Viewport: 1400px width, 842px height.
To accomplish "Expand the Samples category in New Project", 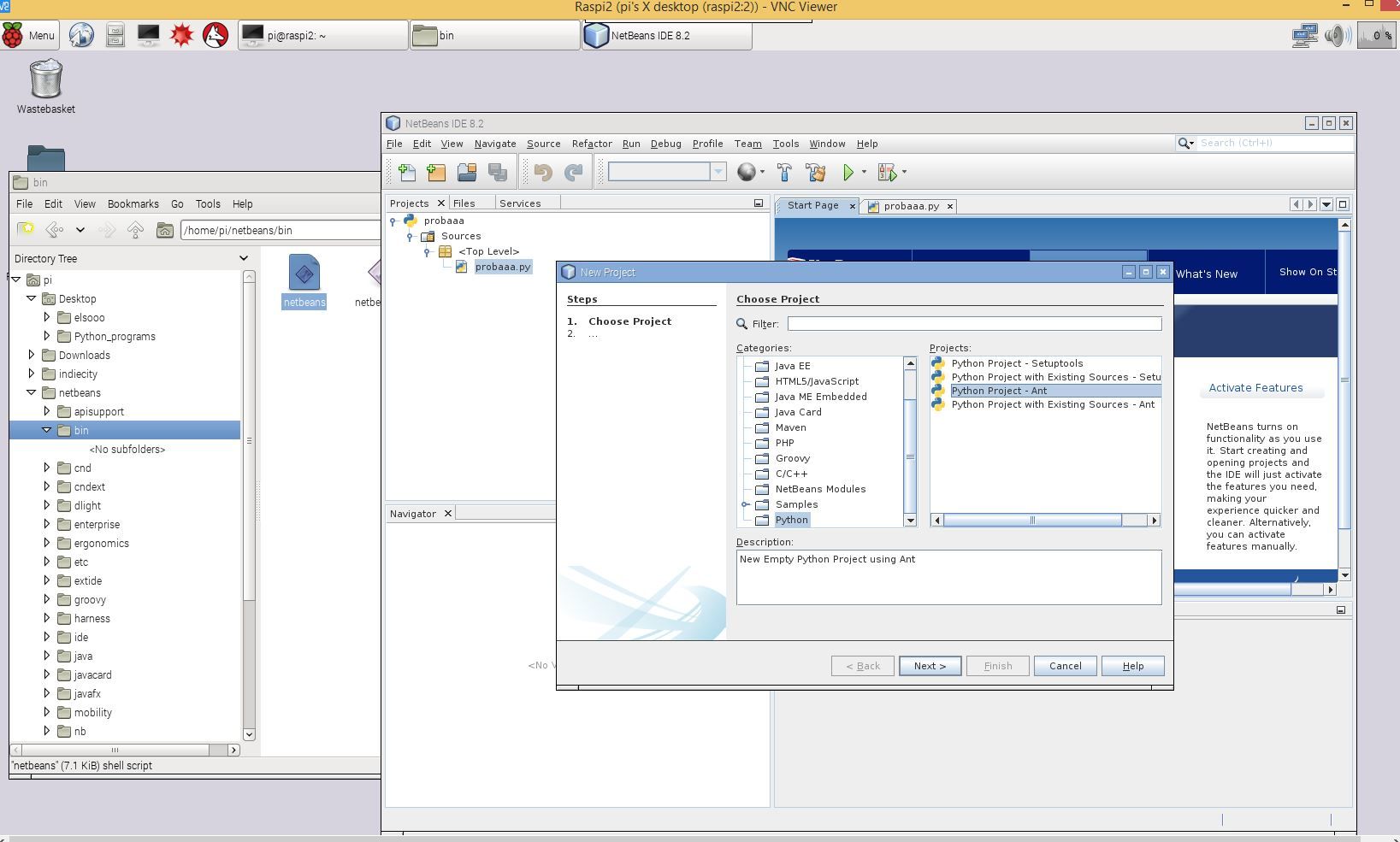I will click(746, 504).
